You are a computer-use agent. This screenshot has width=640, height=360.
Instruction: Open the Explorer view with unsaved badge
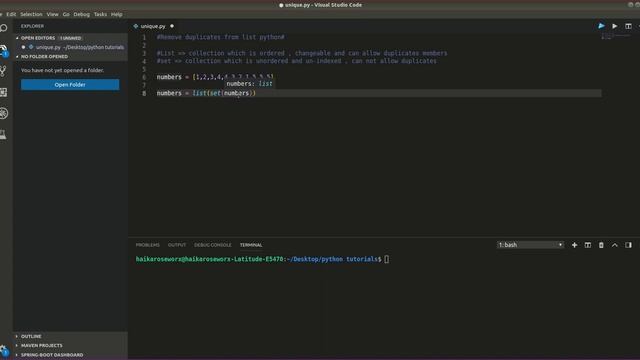[x=4, y=50]
